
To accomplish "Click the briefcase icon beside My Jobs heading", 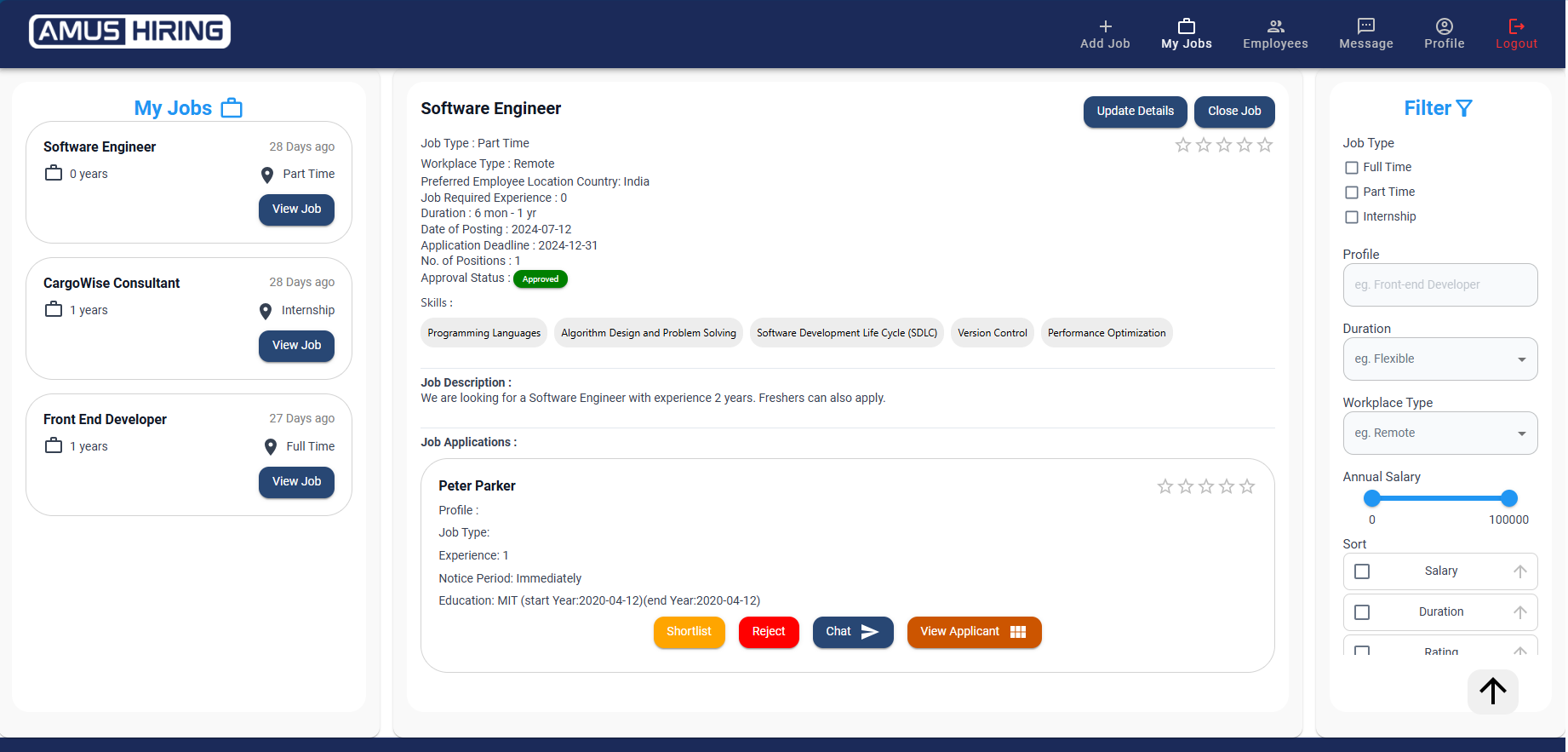I will (x=232, y=108).
